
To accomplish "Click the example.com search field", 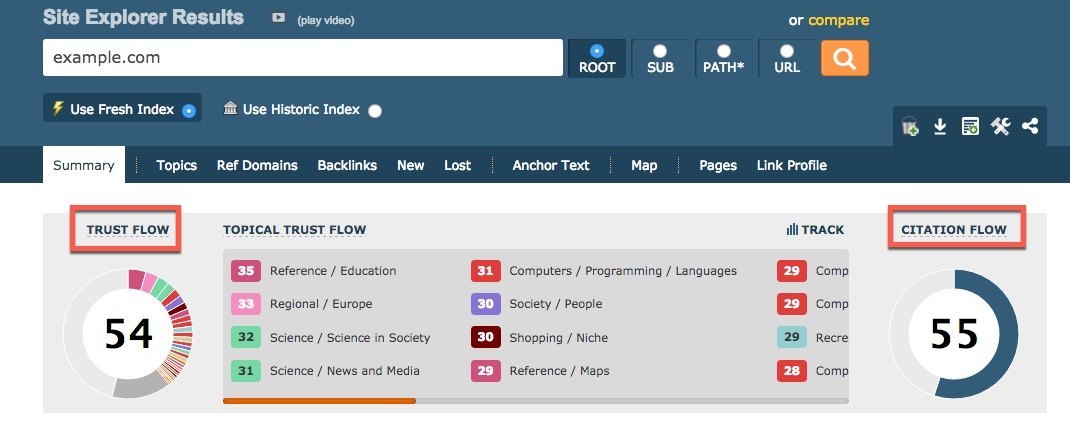I will point(302,58).
